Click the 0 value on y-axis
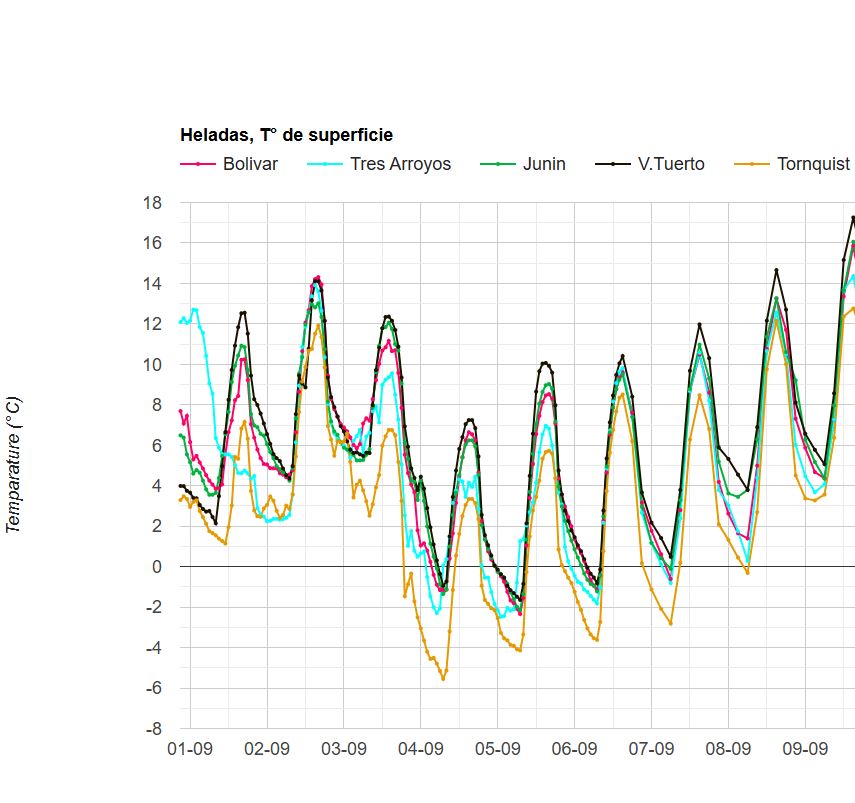 [x=157, y=567]
